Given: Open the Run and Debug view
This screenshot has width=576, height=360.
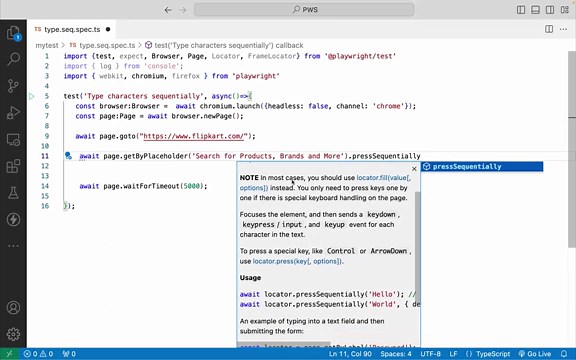Looking at the screenshot, I should click(x=13, y=113).
